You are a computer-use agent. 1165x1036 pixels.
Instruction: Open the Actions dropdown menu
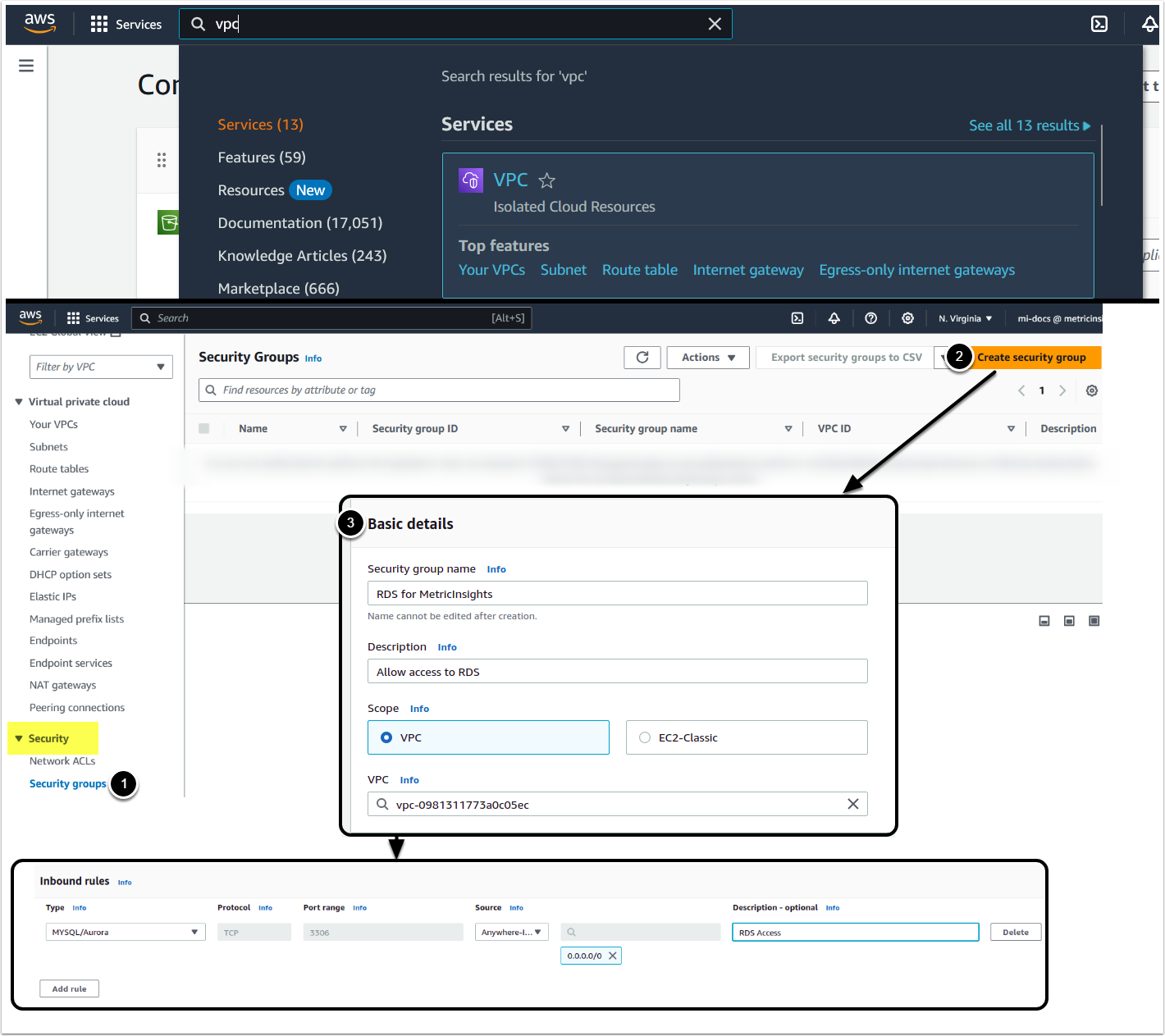coord(708,358)
